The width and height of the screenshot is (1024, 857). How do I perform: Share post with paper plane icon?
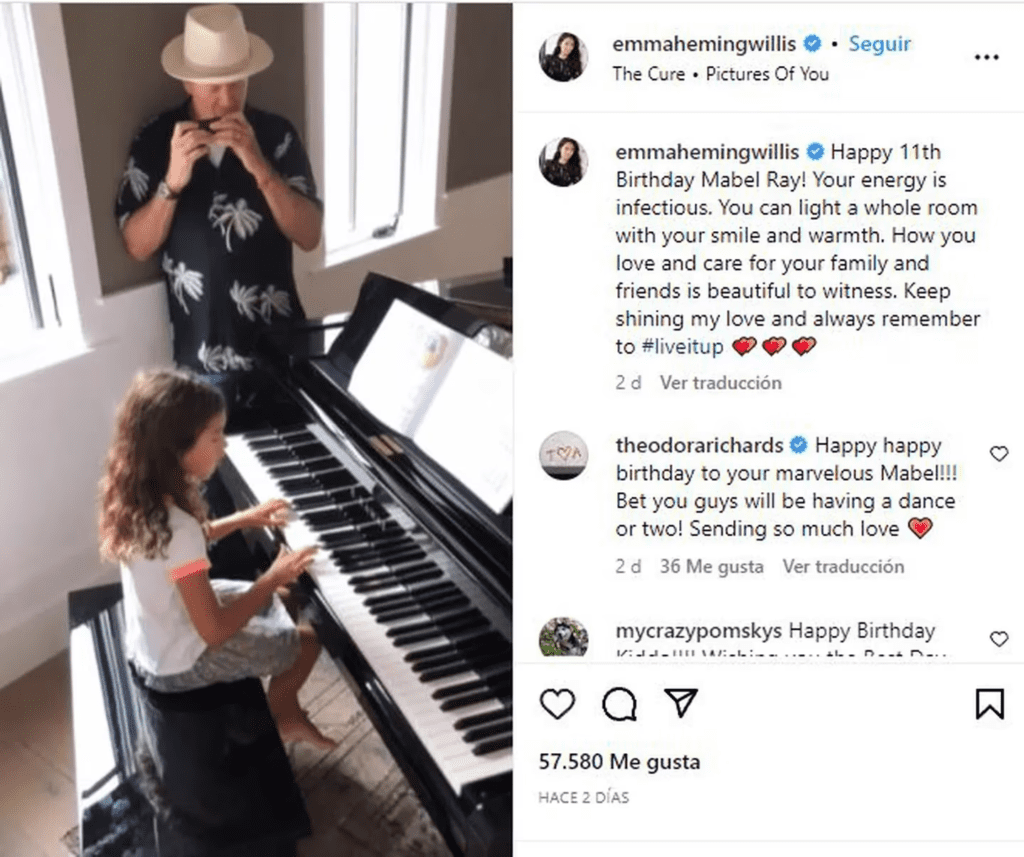coord(681,702)
